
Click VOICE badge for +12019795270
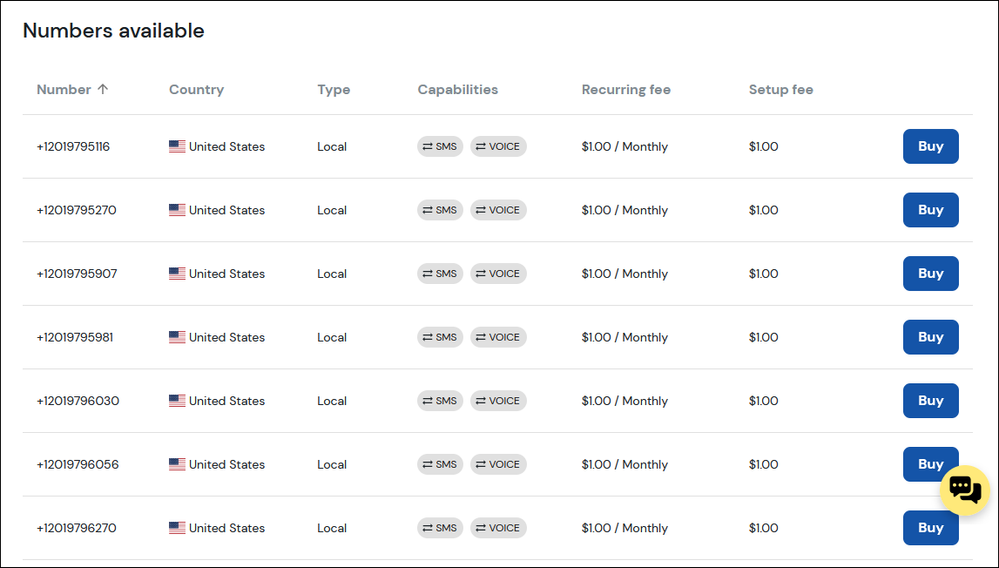498,210
